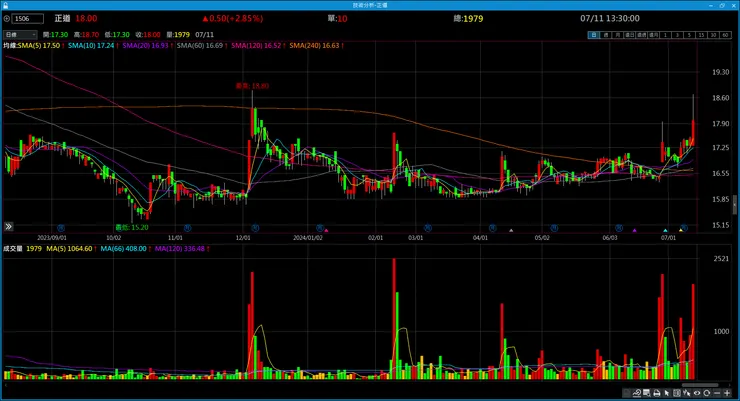Click the printer icon in bottom toolbar
This screenshot has height=401, width=740.
pos(657,393)
